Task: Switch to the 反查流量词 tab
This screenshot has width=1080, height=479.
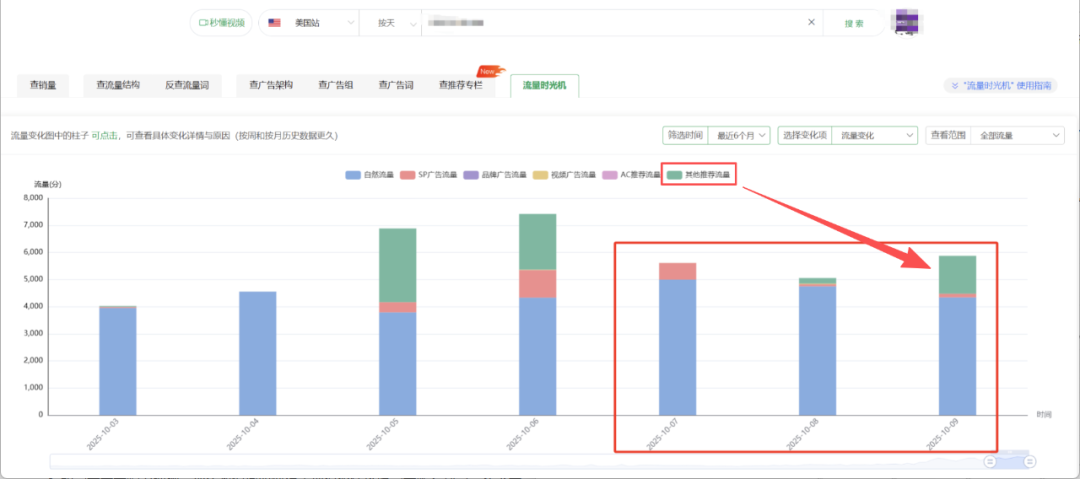Action: [x=187, y=85]
